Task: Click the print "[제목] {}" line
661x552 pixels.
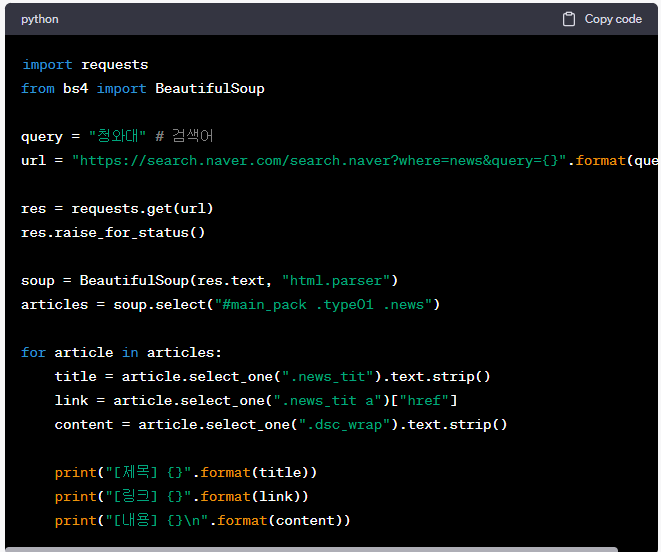Action: [x=185, y=472]
